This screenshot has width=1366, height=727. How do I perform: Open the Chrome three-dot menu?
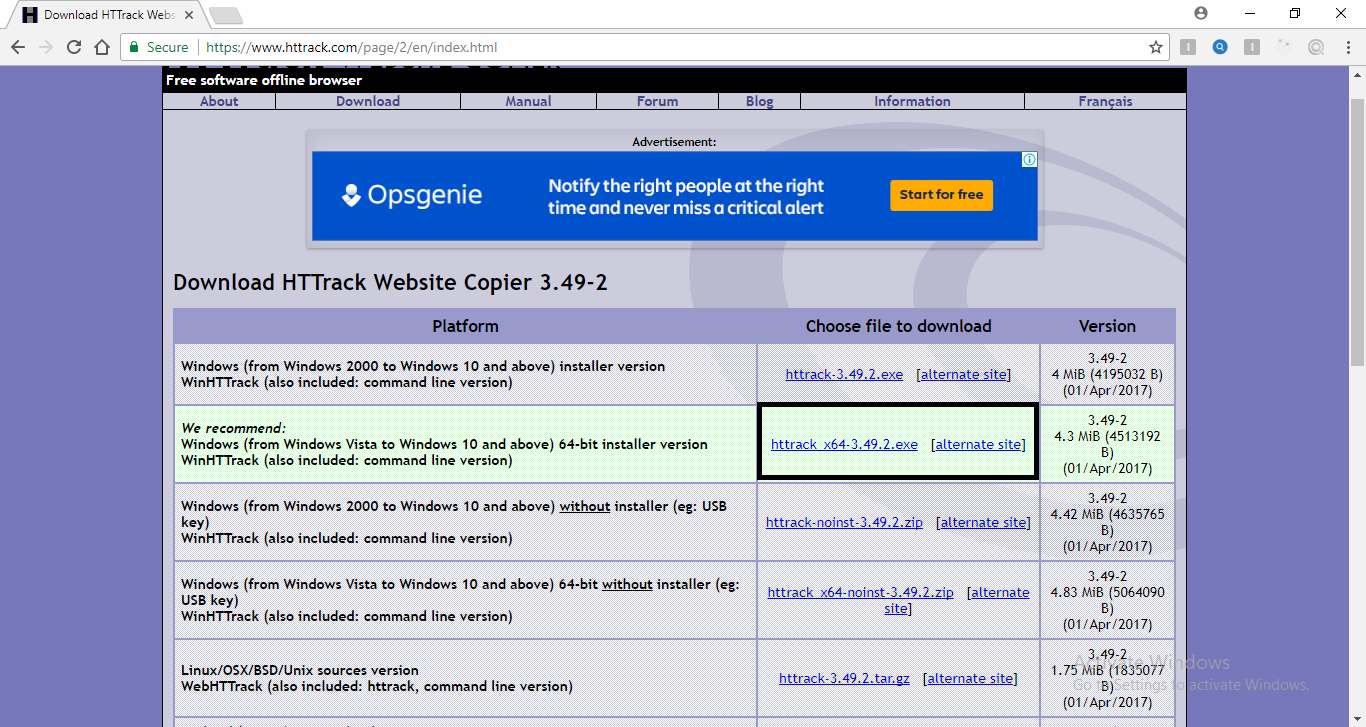[x=1346, y=47]
